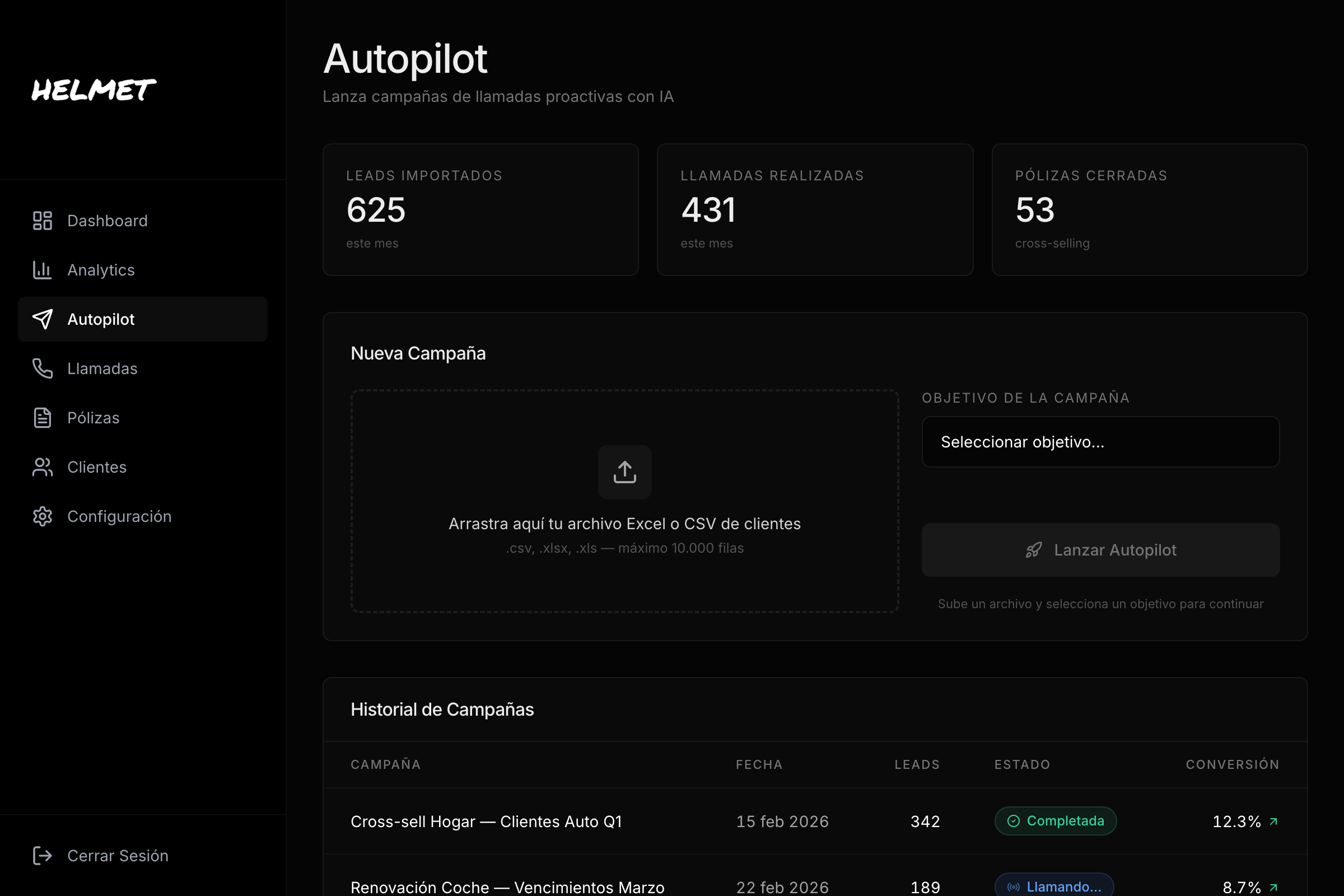
Task: Click the rocket icon on Lanzar Autopilot
Action: pyautogui.click(x=1033, y=550)
